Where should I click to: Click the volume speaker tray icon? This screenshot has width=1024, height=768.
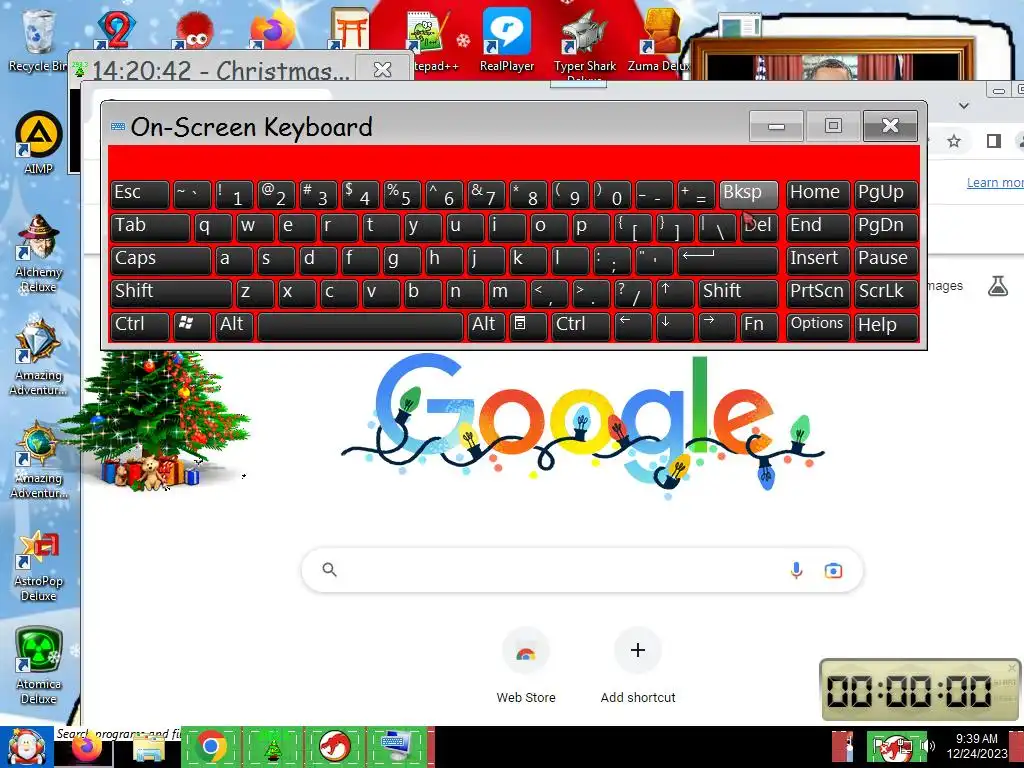[x=930, y=746]
